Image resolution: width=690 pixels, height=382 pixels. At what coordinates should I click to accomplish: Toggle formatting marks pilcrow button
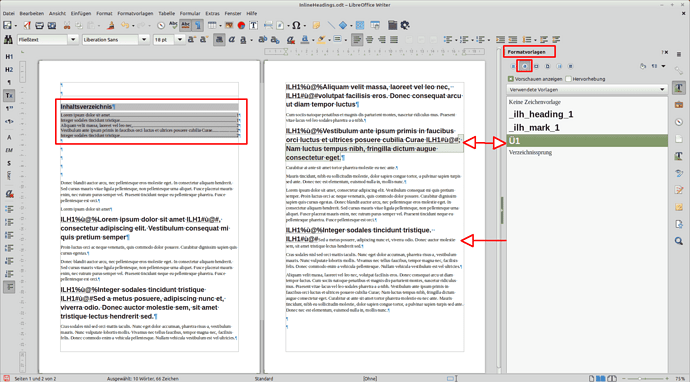[x=198, y=26]
